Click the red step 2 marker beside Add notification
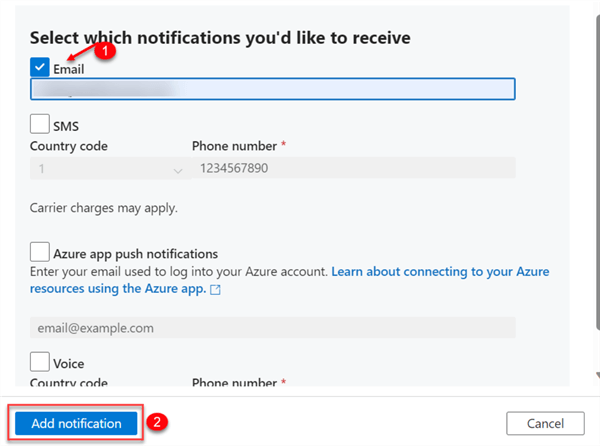 (157, 422)
